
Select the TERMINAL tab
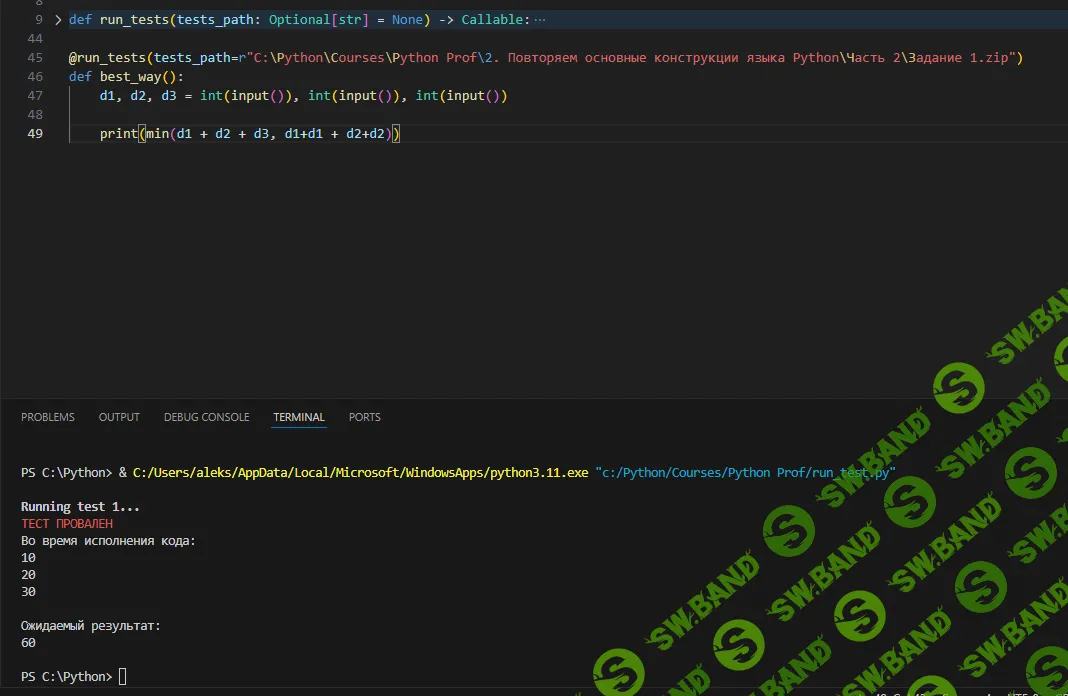click(x=299, y=417)
